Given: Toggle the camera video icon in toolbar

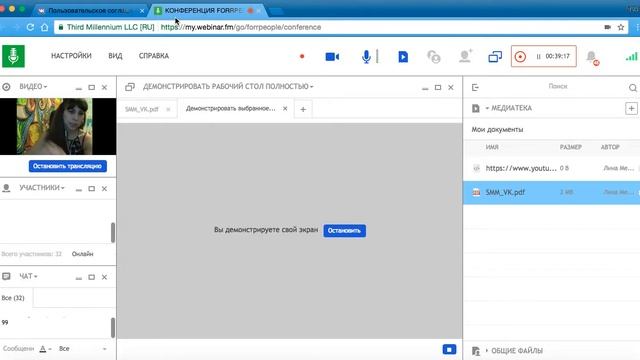Looking at the screenshot, I should pos(332,57).
